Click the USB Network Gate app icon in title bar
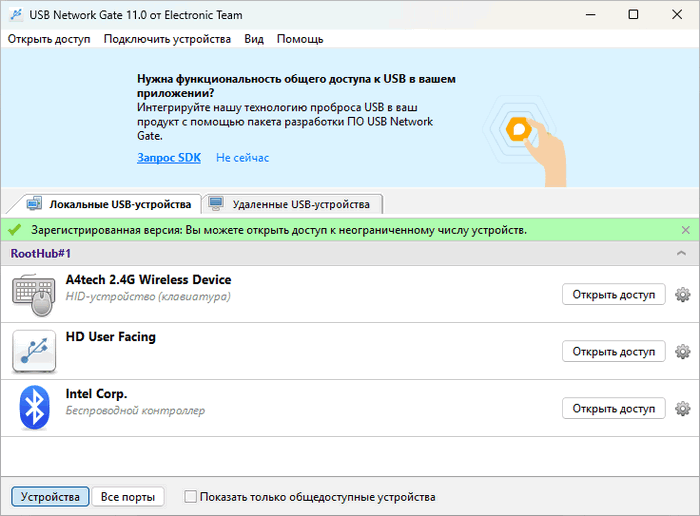The width and height of the screenshot is (700, 516). (16, 15)
